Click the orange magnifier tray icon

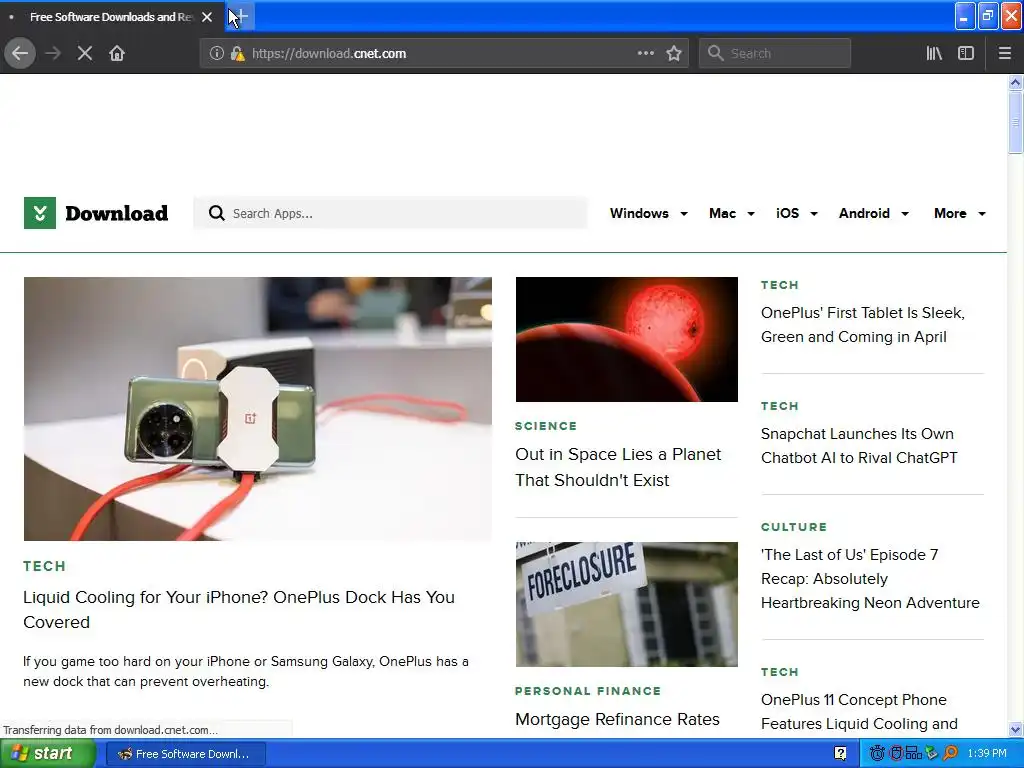950,754
